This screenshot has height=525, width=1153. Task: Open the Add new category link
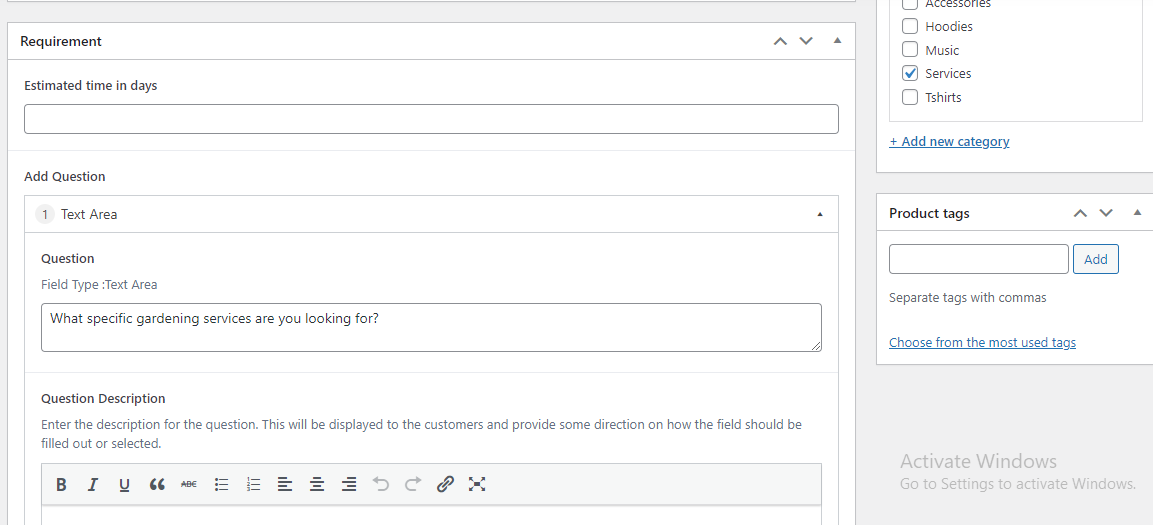(949, 141)
